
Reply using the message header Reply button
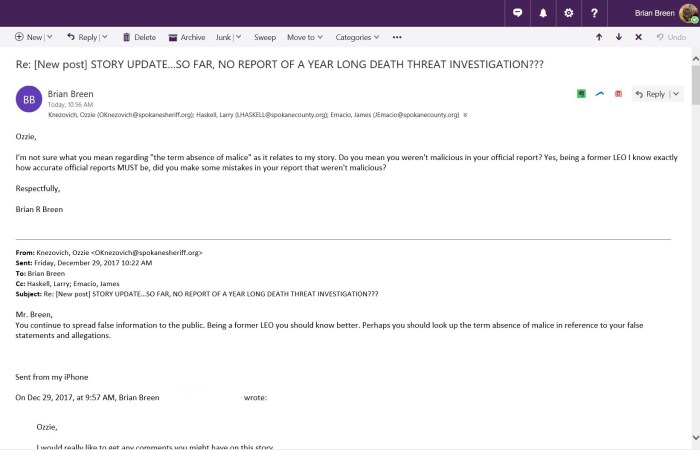[x=650, y=94]
